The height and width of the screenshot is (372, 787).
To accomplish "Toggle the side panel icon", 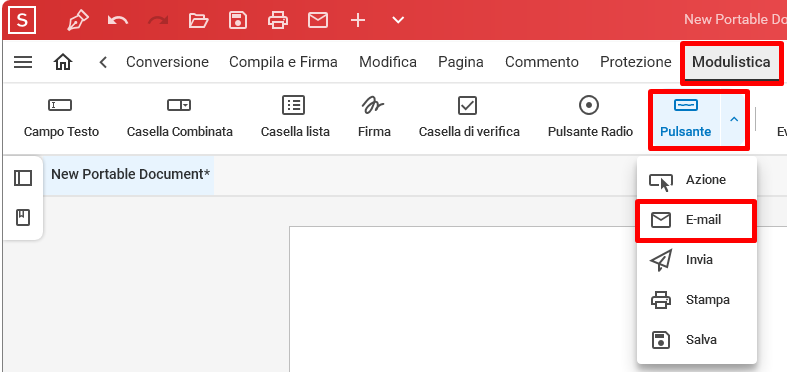I will tap(23, 178).
